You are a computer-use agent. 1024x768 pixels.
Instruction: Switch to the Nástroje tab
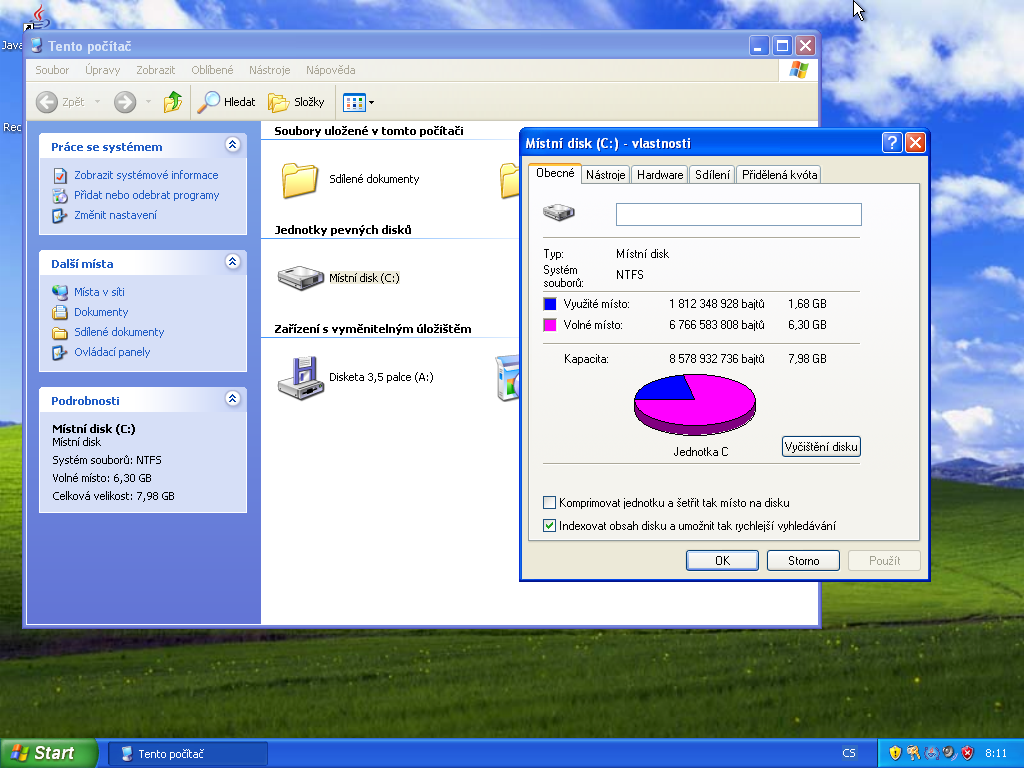(x=606, y=175)
